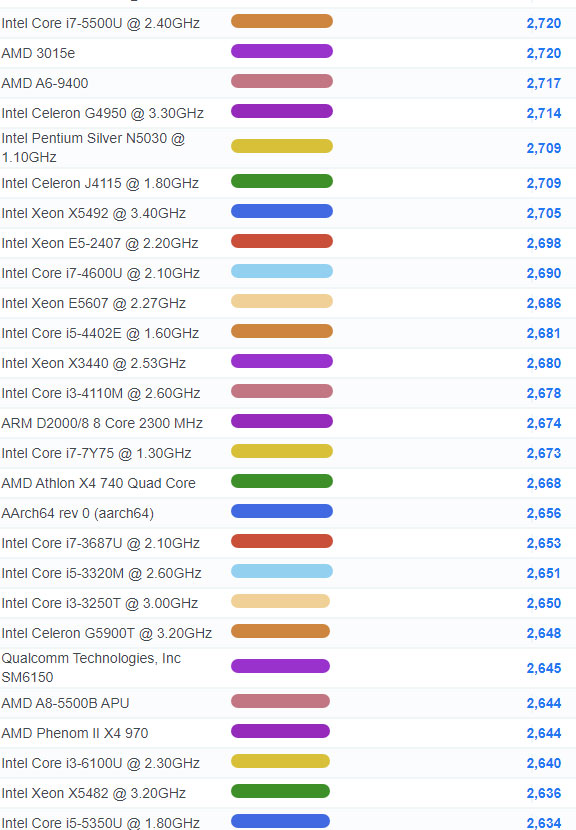This screenshot has height=830, width=576.
Task: Click score 2,717 for AMD A6-9400
Action: point(544,83)
